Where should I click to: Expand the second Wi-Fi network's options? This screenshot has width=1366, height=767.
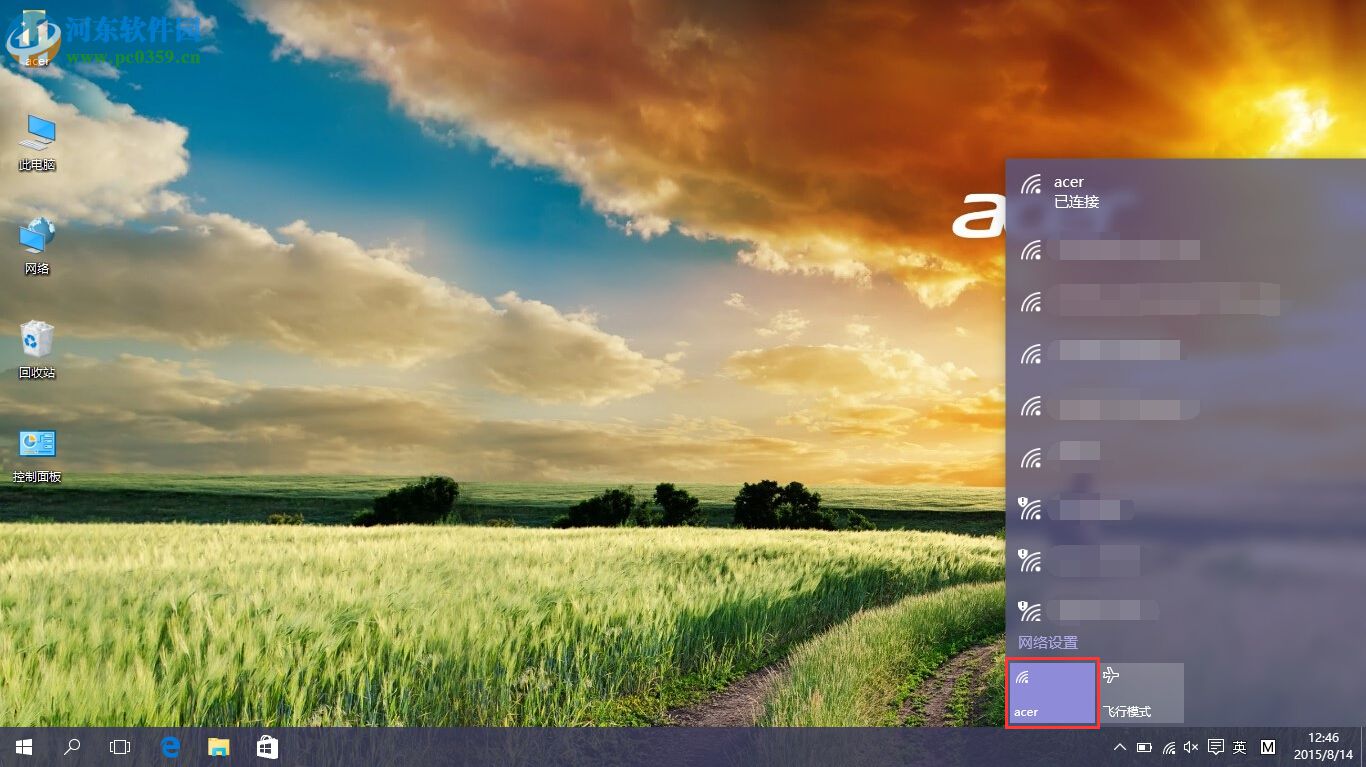1150,250
